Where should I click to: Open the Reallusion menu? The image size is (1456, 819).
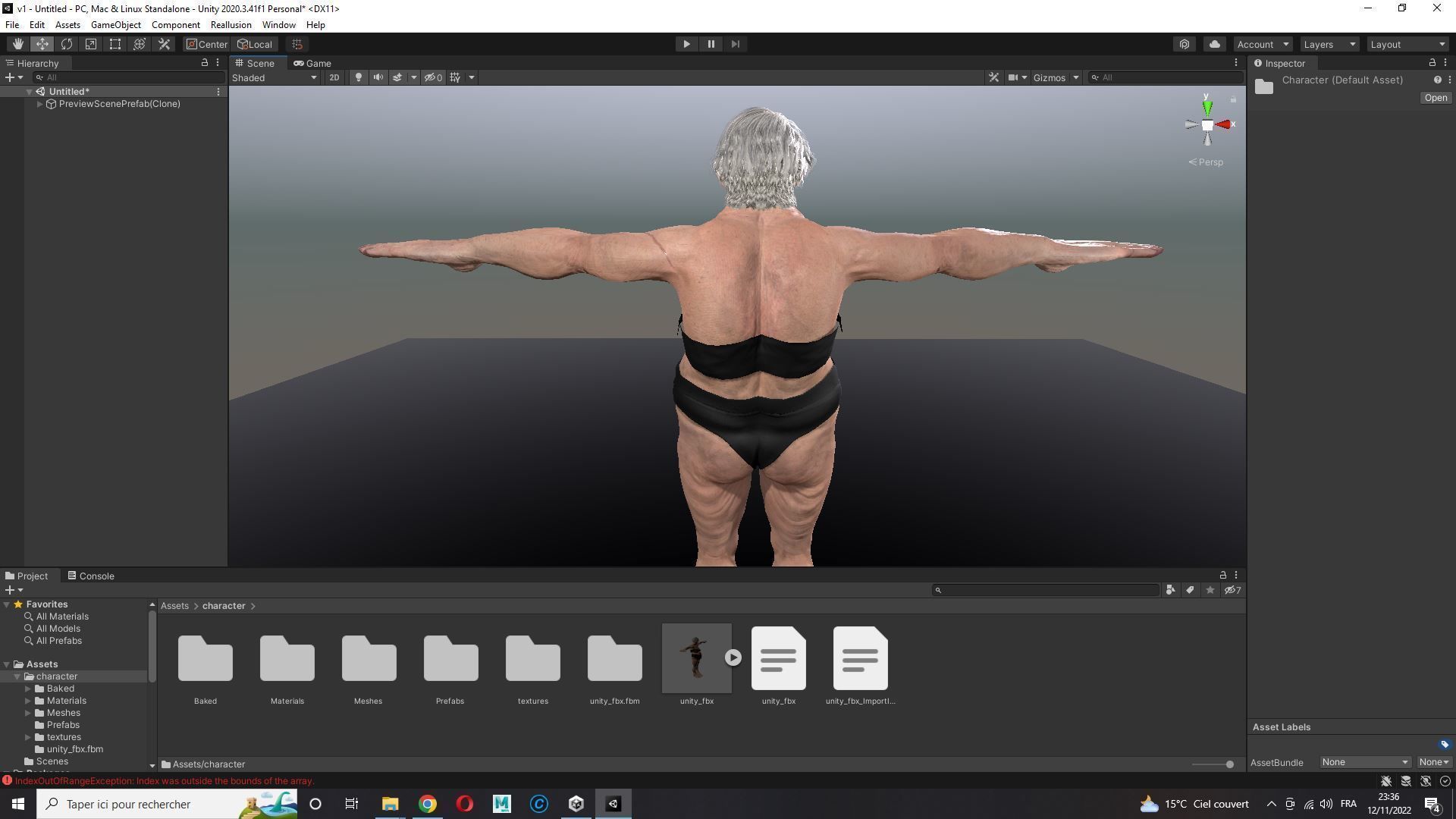pyautogui.click(x=231, y=24)
